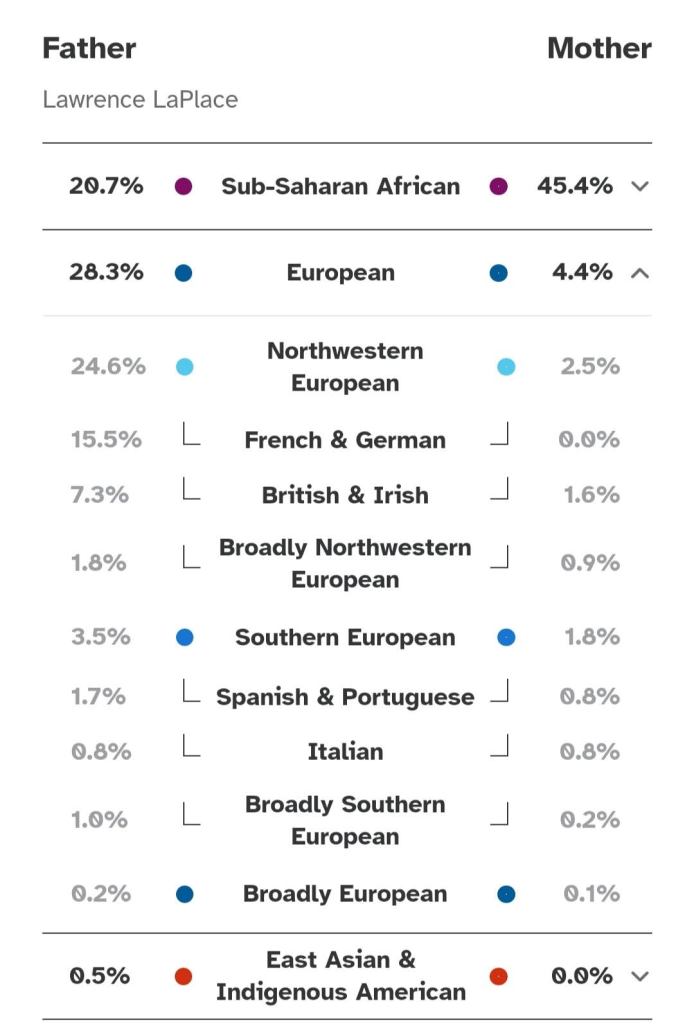Expand the Sub-Saharan African row chevron
694x1024 pixels.
click(x=641, y=186)
